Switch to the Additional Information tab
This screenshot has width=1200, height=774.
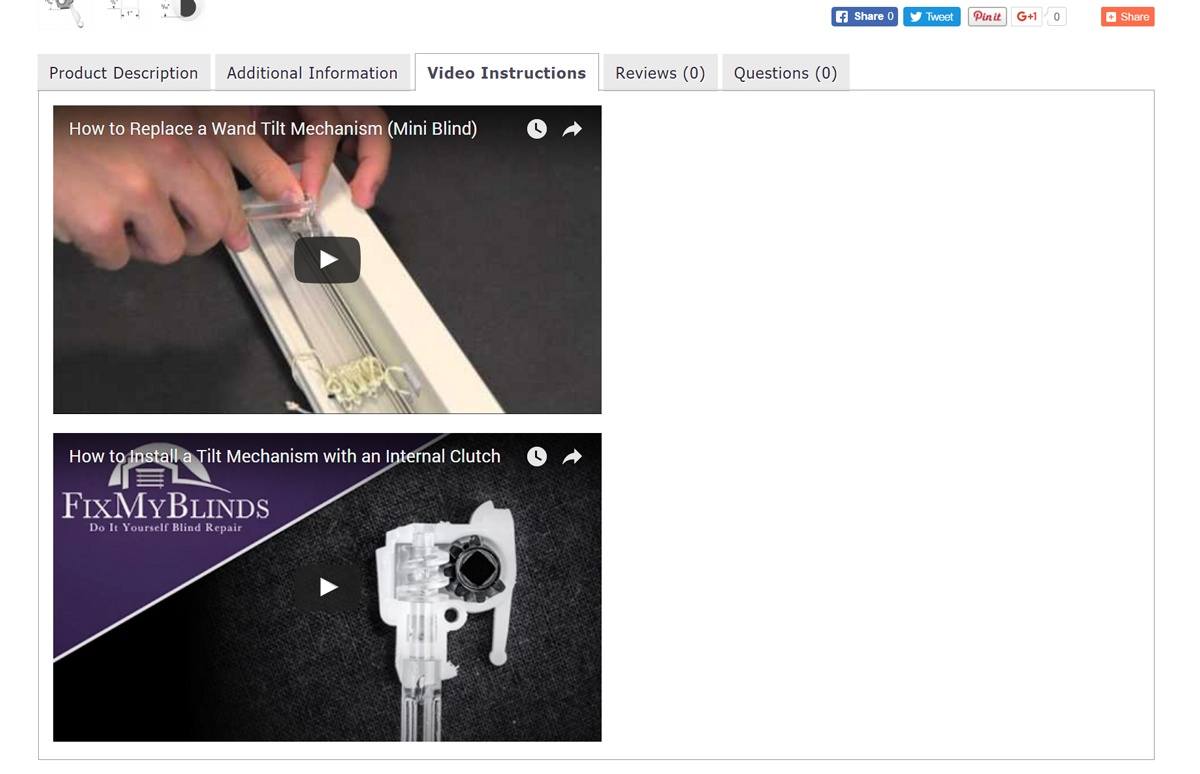312,73
